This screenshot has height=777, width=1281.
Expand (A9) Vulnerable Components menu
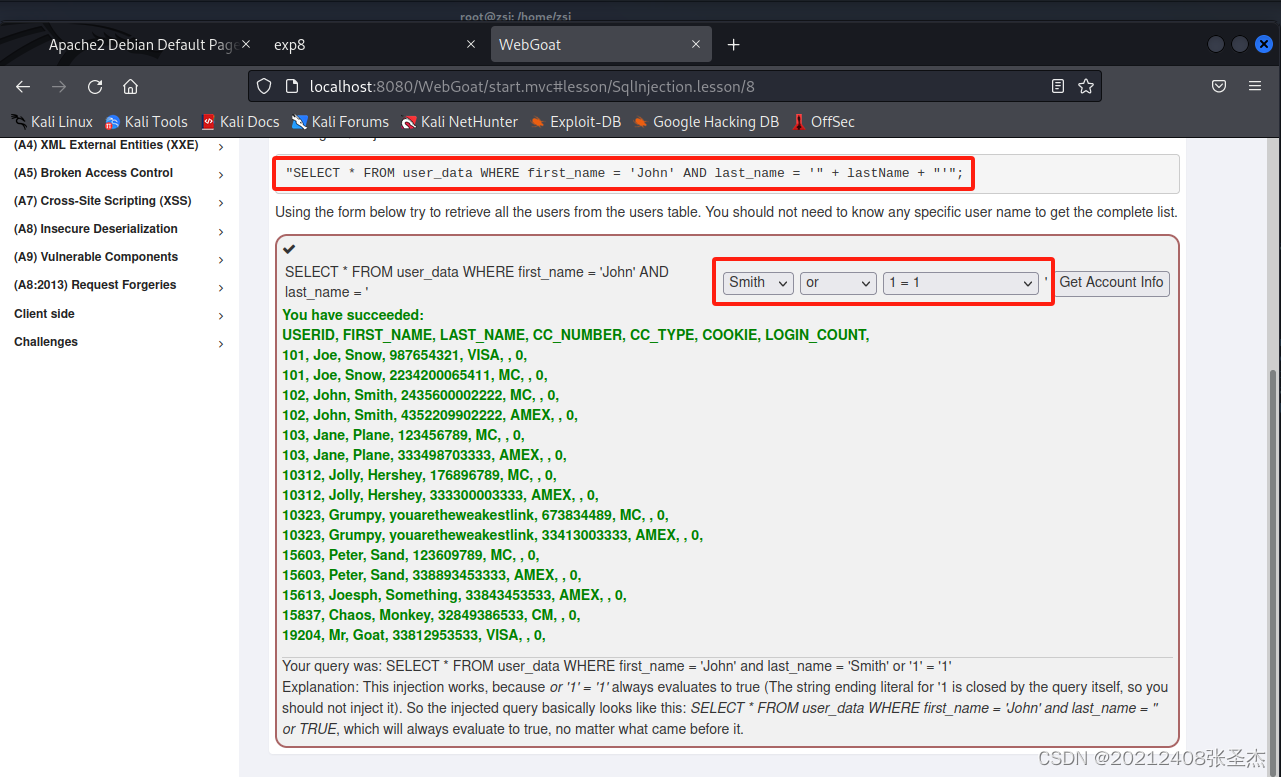120,257
